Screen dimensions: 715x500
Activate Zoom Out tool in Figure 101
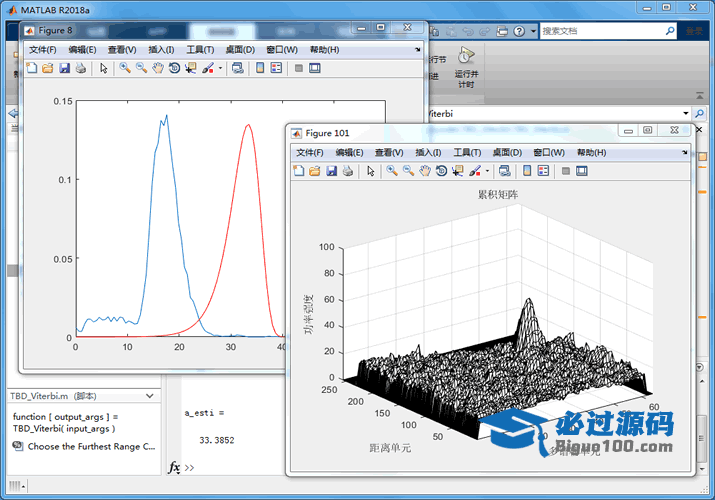(409, 171)
